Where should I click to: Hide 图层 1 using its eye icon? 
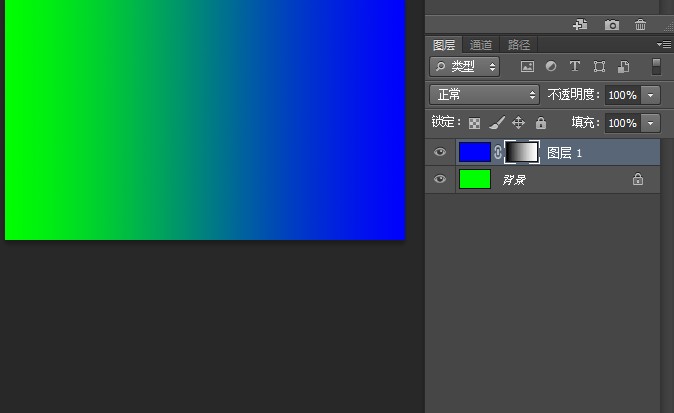tap(440, 152)
